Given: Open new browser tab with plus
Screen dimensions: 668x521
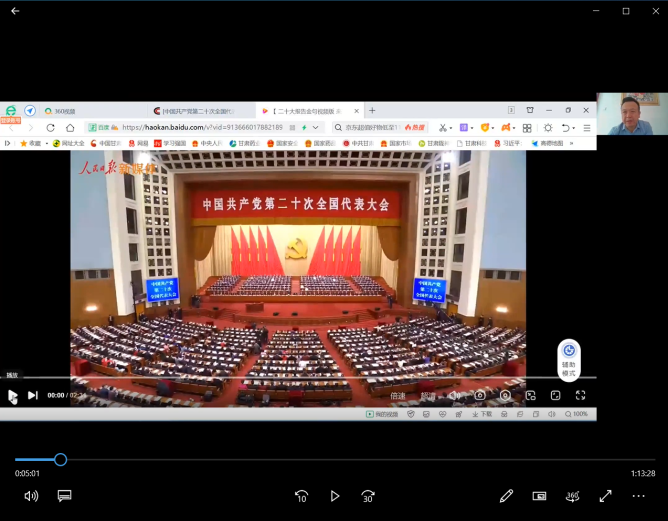Looking at the screenshot, I should point(372,111).
